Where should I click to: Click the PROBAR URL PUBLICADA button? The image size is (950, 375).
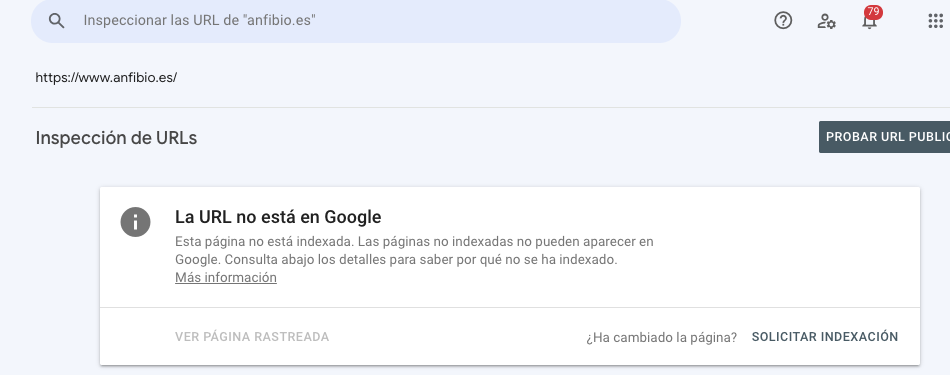coord(885,137)
